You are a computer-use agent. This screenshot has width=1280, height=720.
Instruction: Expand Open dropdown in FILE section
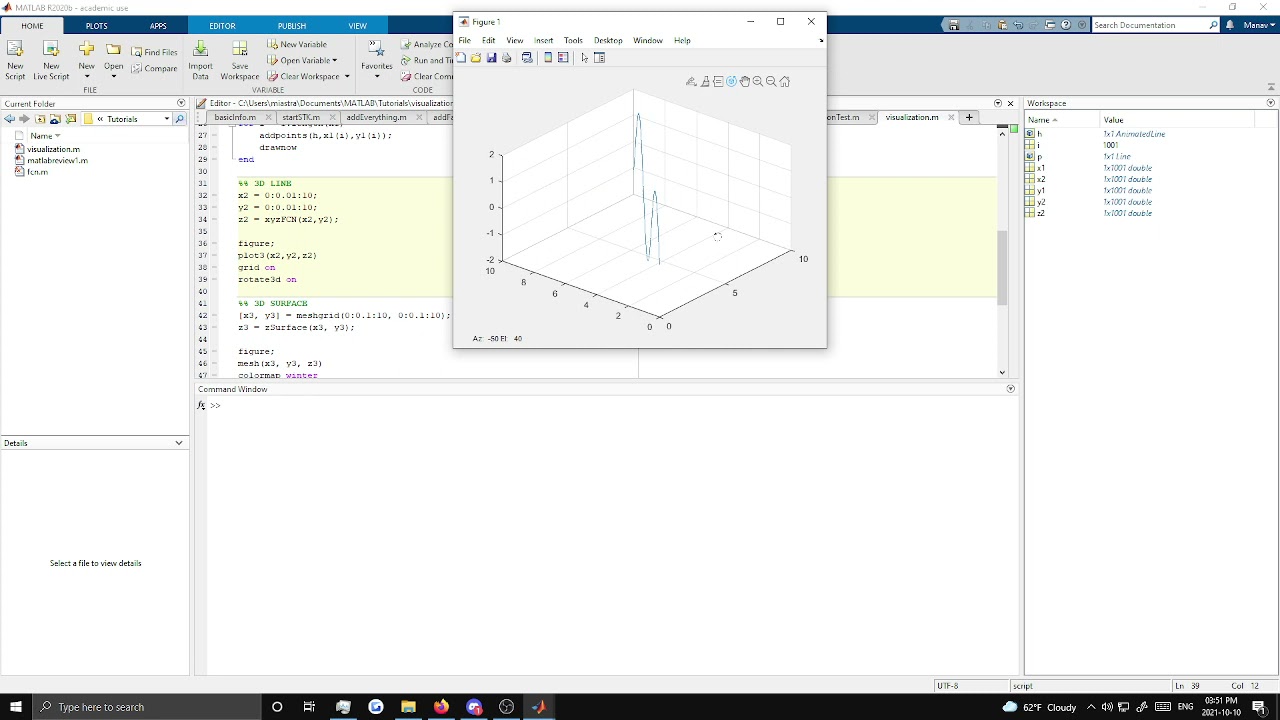[x=113, y=77]
